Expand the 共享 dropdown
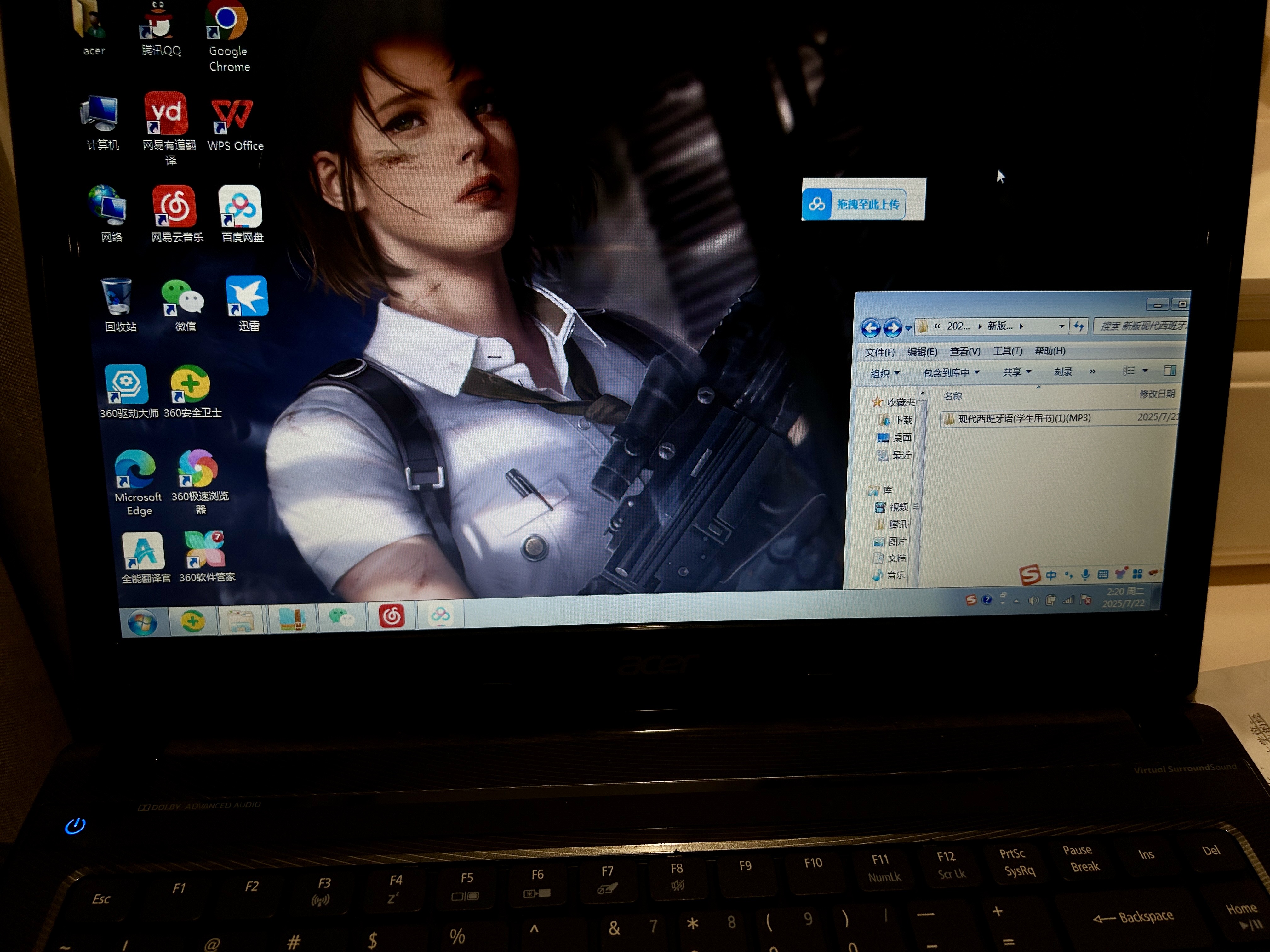 point(1017,372)
